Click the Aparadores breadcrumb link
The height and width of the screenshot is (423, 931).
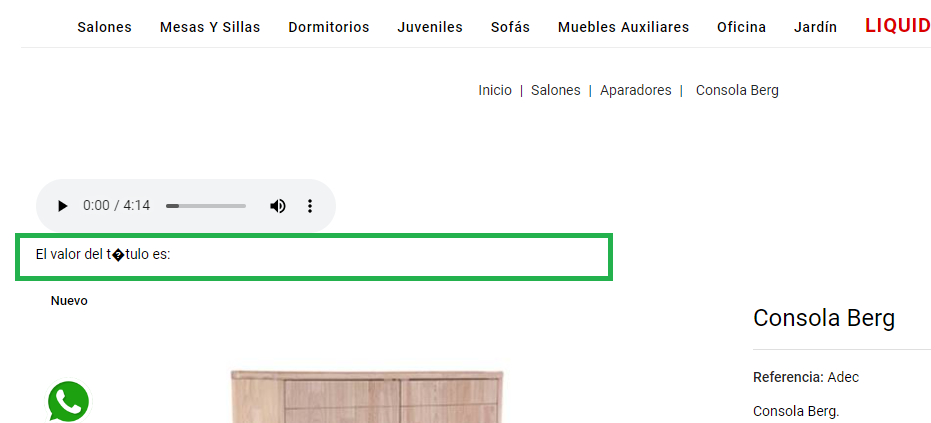pos(636,90)
